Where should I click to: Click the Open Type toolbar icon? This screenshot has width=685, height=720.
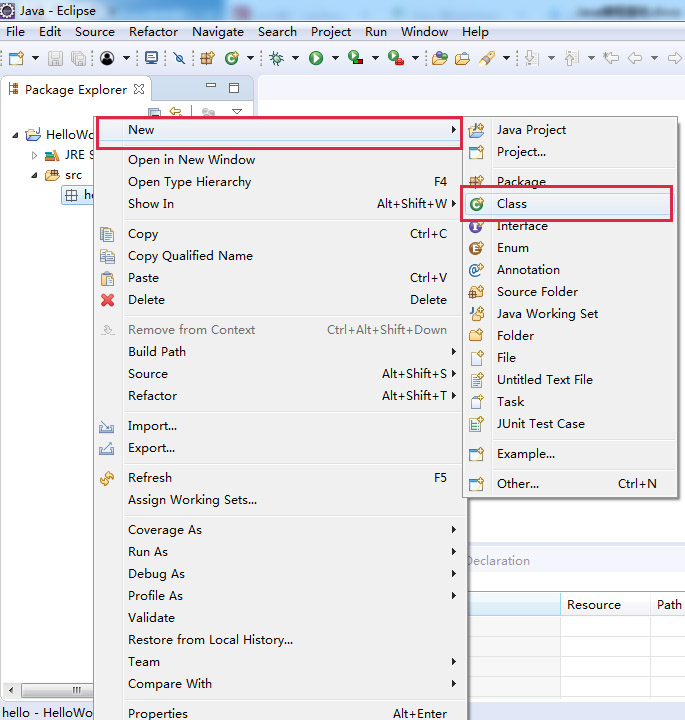pos(439,58)
